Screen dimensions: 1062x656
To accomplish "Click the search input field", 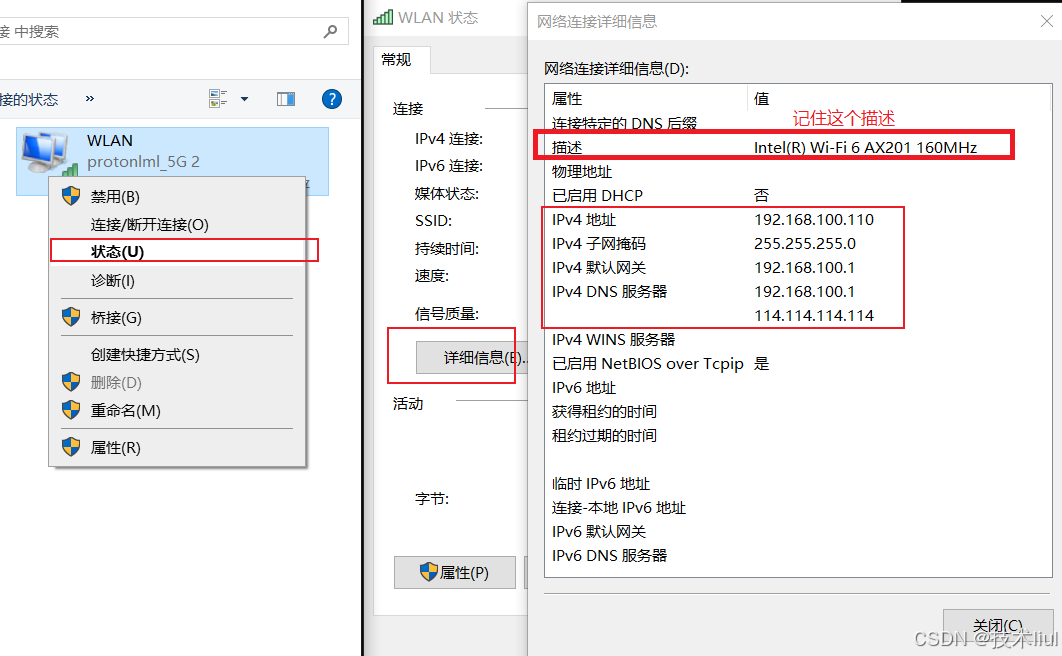I will pyautogui.click(x=174, y=31).
